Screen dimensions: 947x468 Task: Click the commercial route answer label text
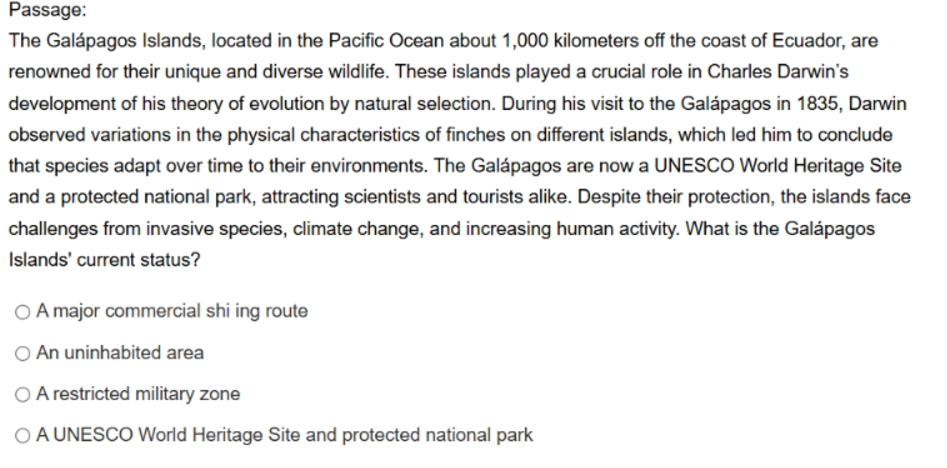pos(172,311)
